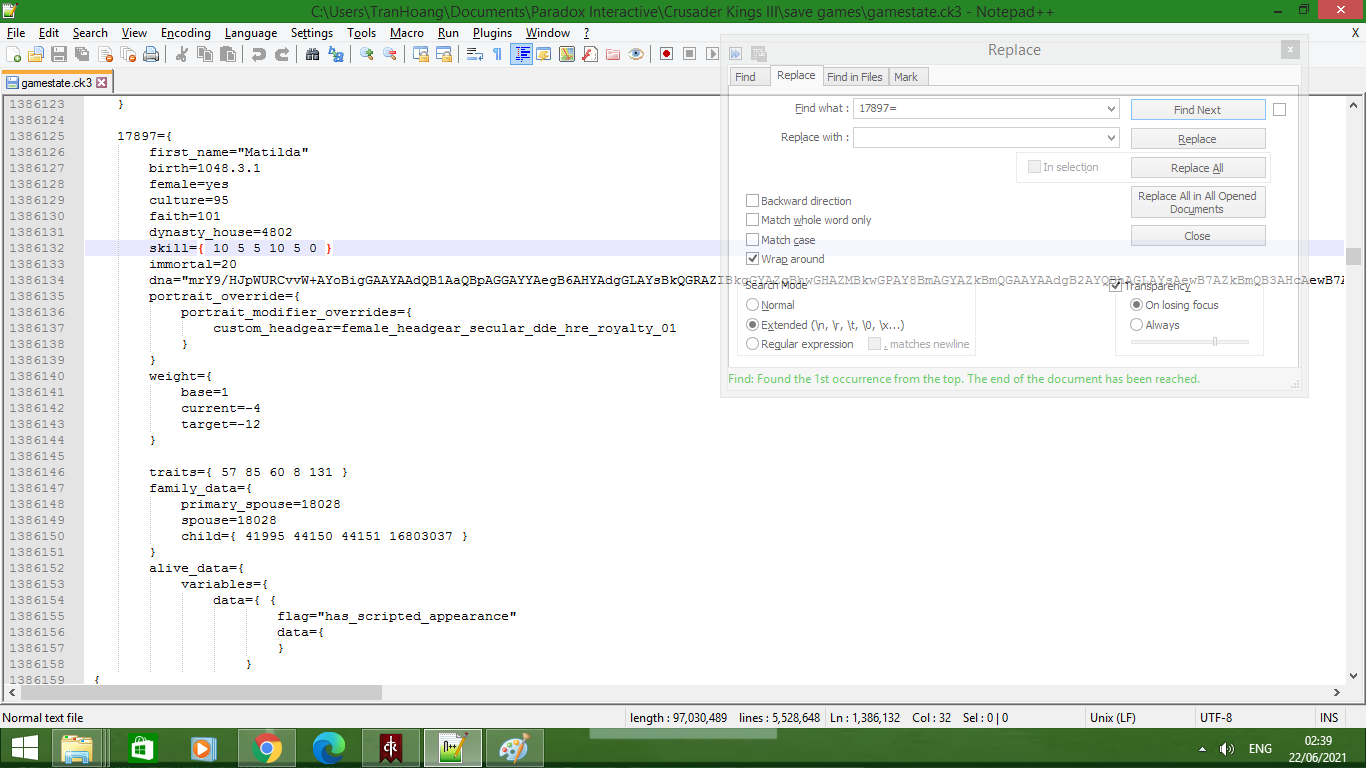
Task: Toggle the monitoring eye icon
Action: click(636, 54)
